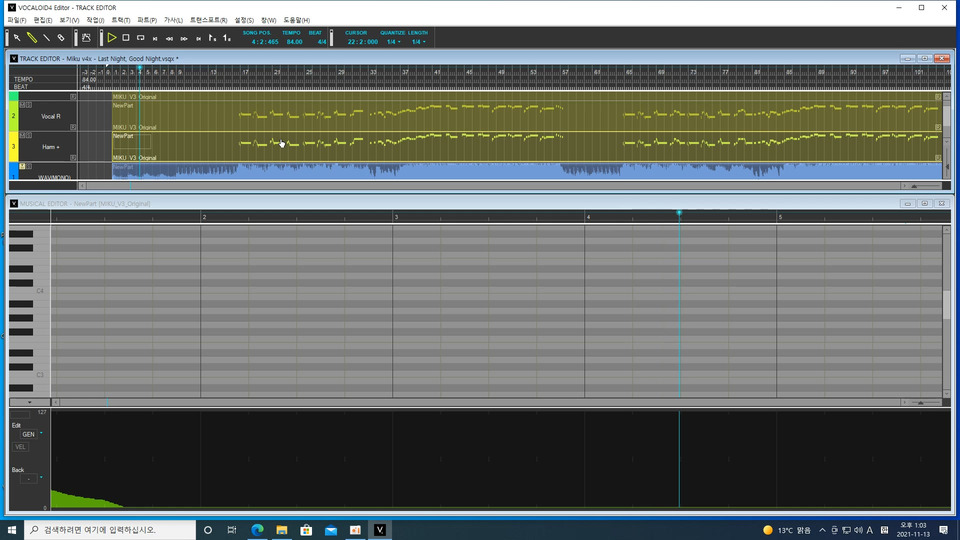The image size is (960, 540).
Task: Toggle effects button on Vocal R track
Action: coord(73,127)
